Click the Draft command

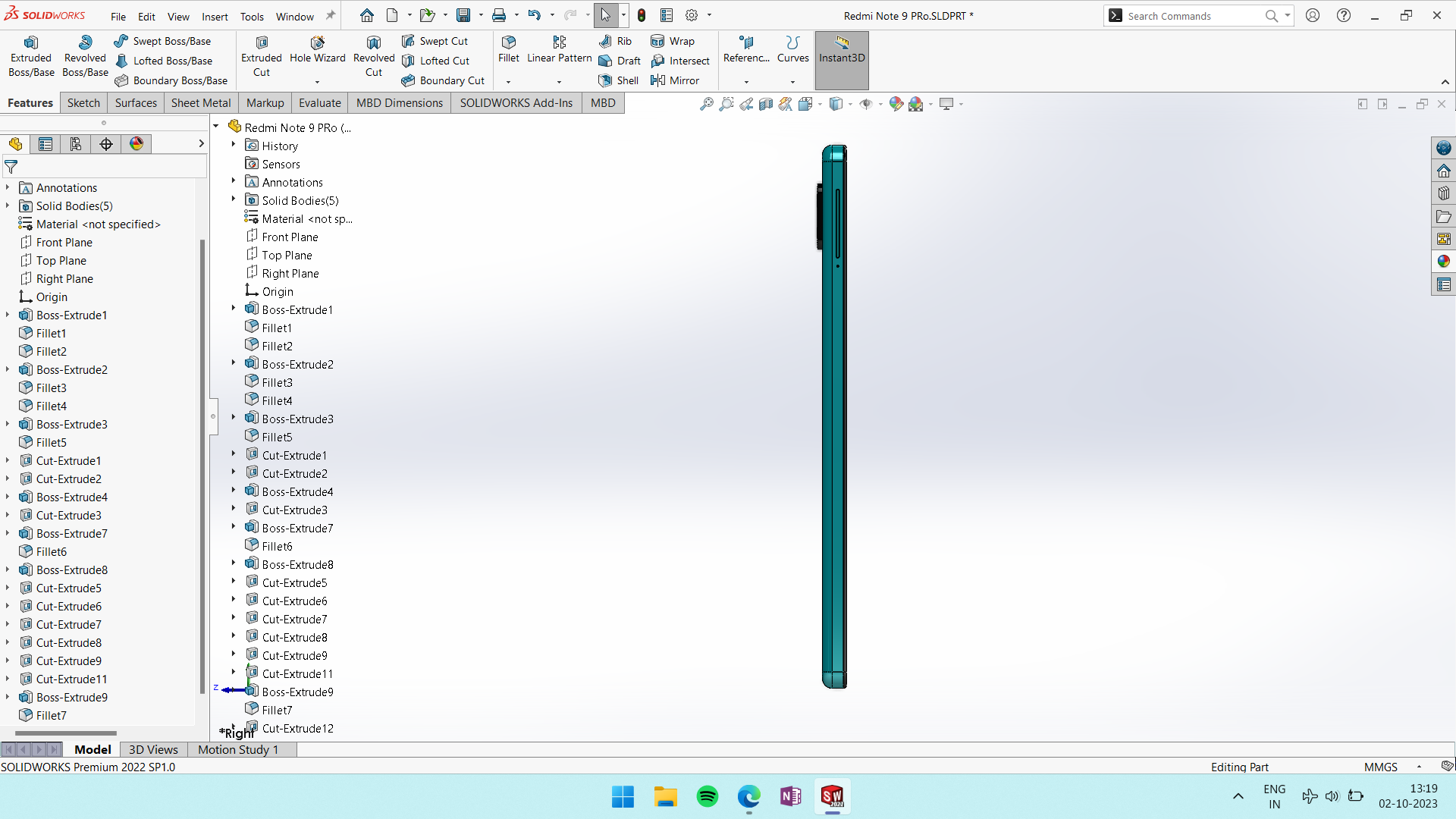pos(620,61)
